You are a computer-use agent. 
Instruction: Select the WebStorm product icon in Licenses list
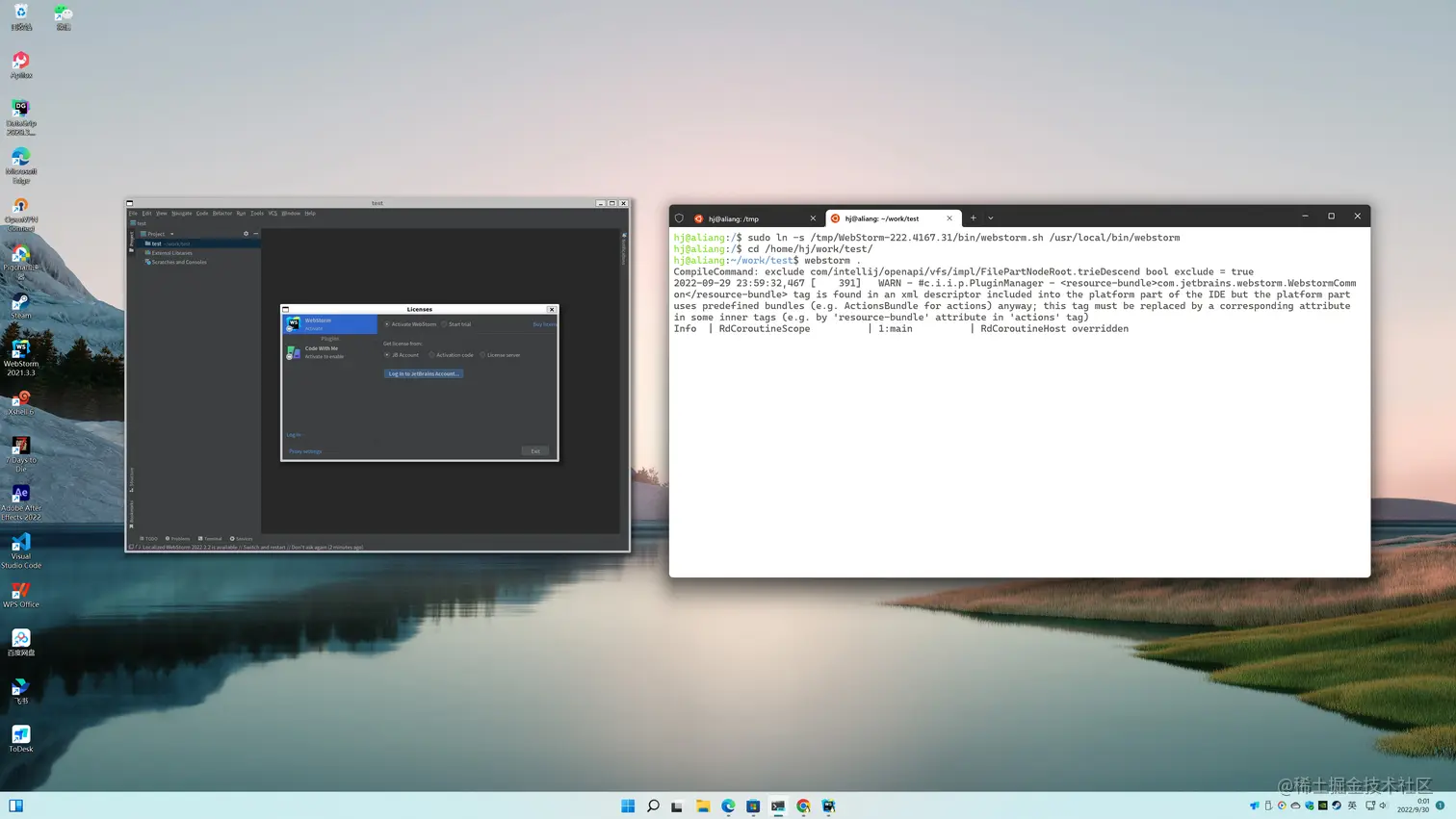[294, 322]
